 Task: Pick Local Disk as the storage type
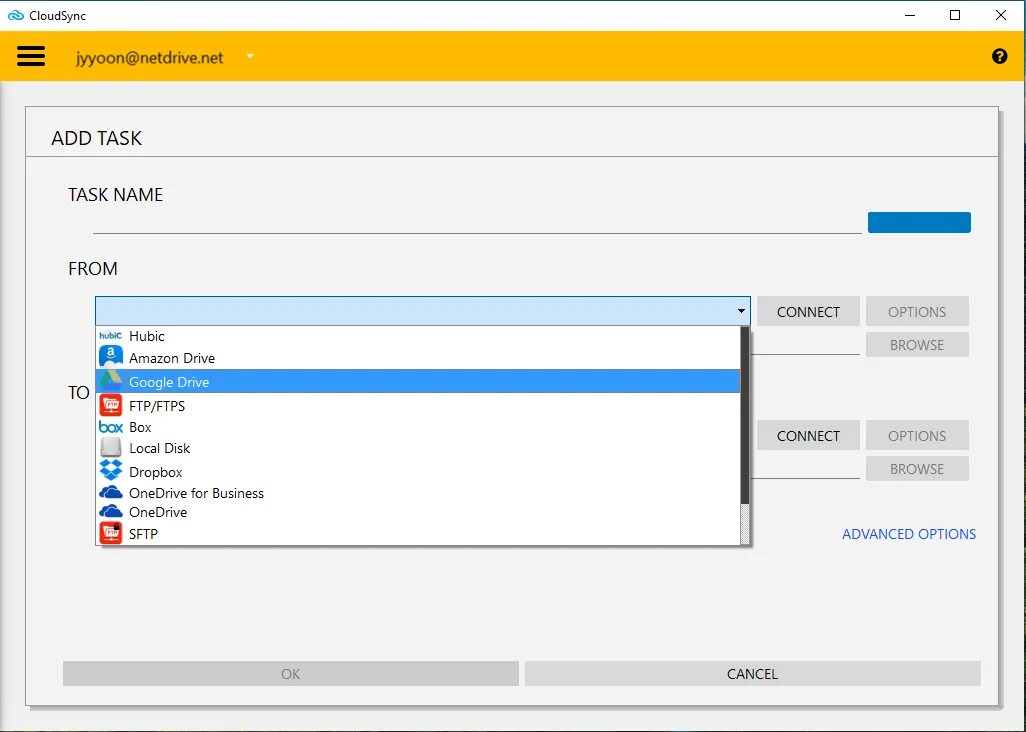coord(417,448)
